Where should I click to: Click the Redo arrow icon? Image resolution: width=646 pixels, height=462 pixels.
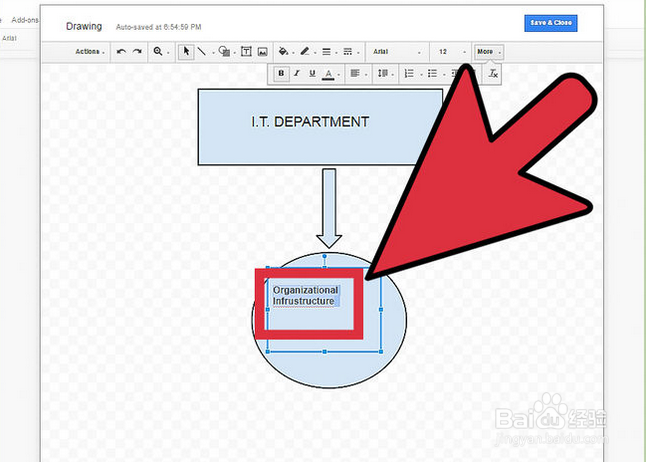(137, 52)
